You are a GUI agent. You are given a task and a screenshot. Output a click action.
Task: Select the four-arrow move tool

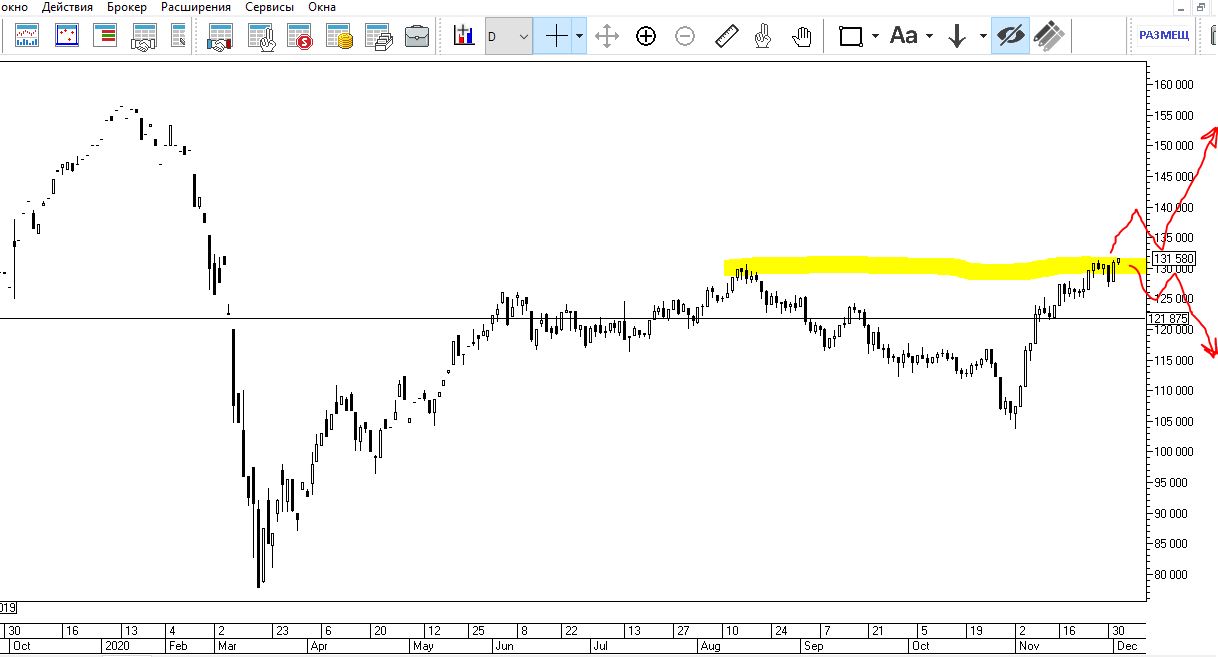606,37
